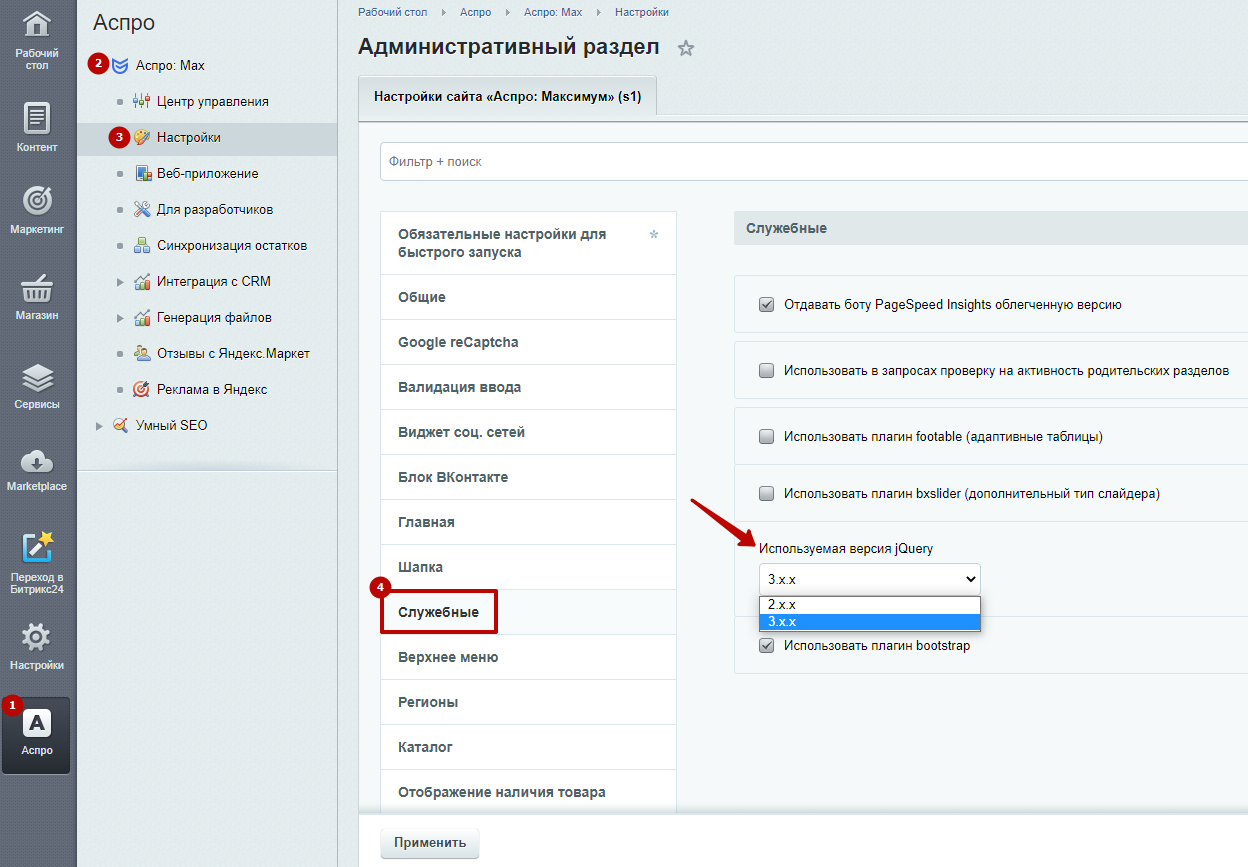Viewport: 1248px width, 867px height.
Task: Click the Фильтр + поиск input field
Action: click(x=814, y=161)
